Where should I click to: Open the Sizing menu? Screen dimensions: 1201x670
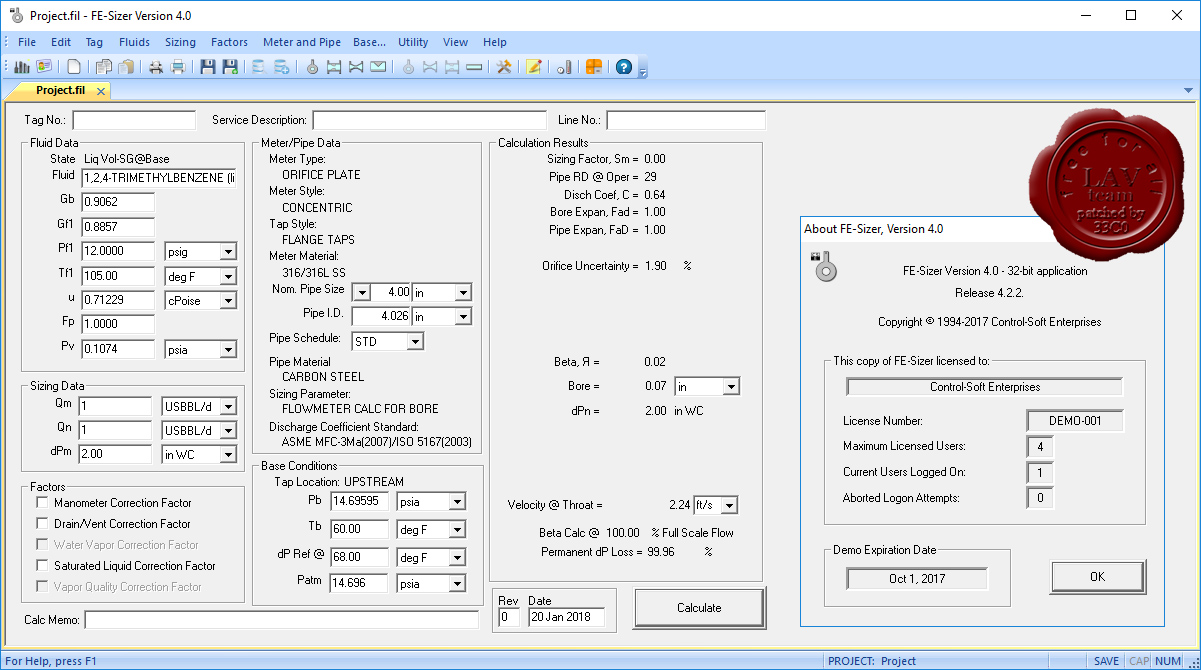[x=180, y=42]
